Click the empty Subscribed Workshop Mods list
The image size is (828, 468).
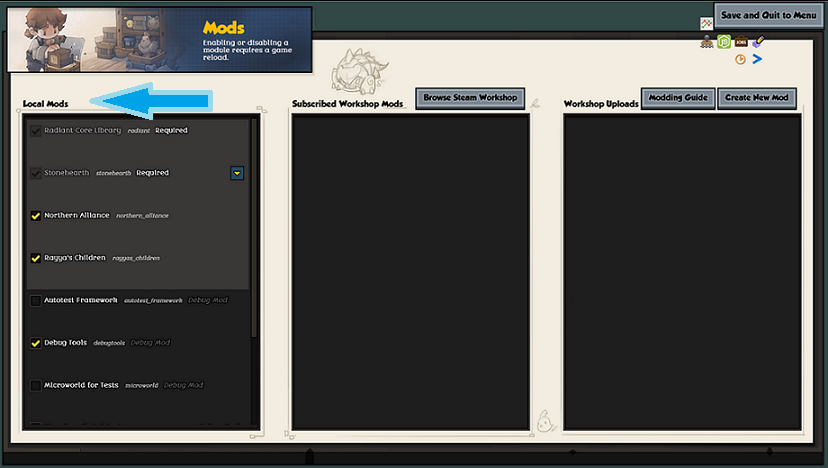pos(410,272)
